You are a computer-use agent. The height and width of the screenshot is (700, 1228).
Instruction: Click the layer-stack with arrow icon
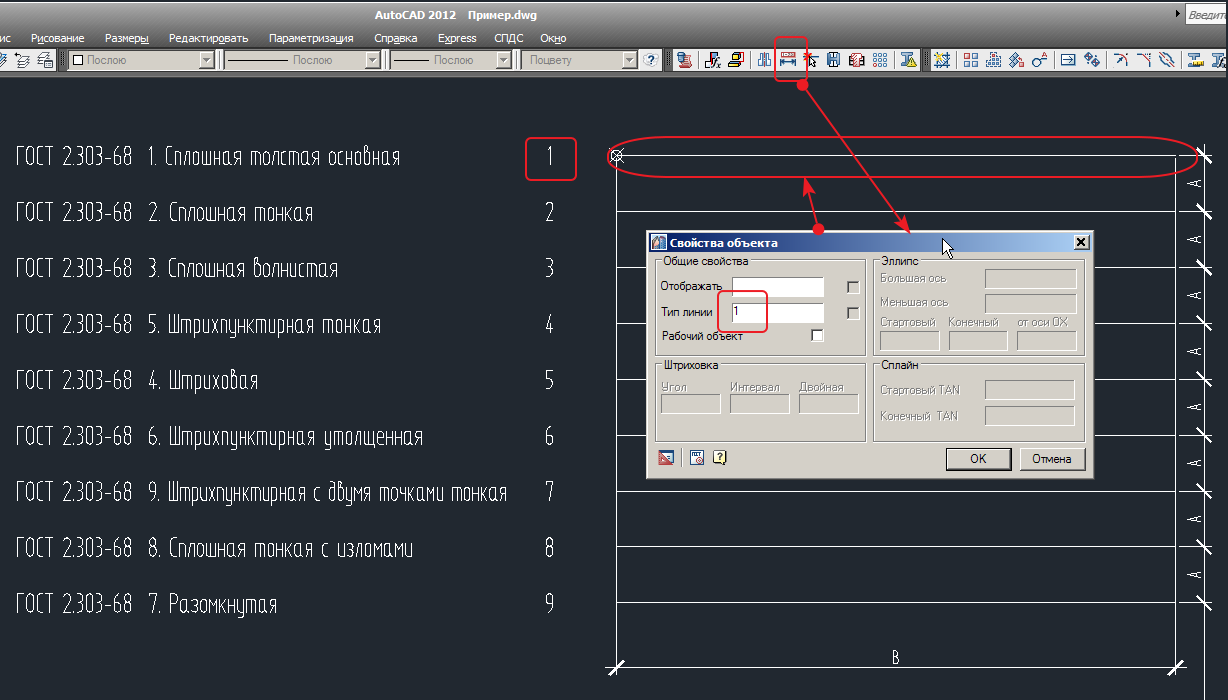[23, 60]
